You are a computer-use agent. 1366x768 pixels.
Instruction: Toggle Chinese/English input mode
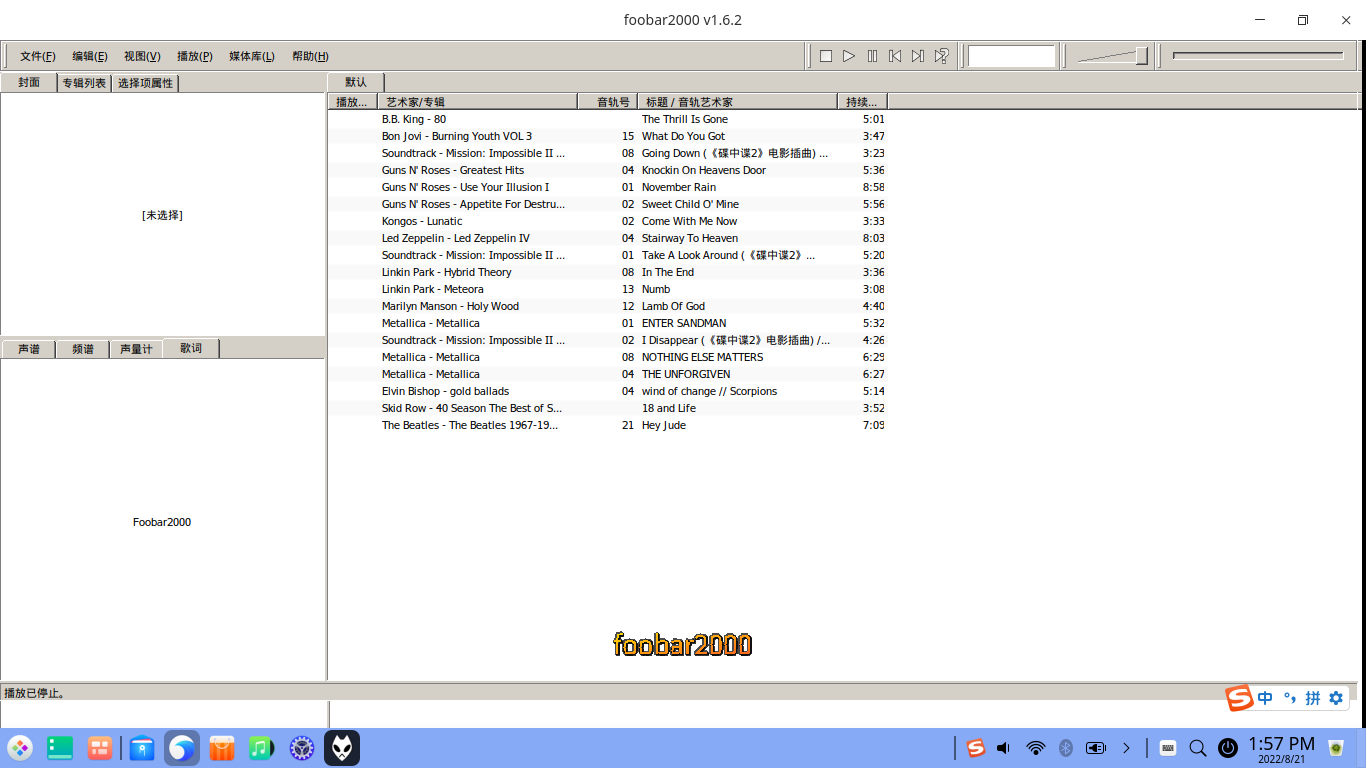[x=1264, y=698]
